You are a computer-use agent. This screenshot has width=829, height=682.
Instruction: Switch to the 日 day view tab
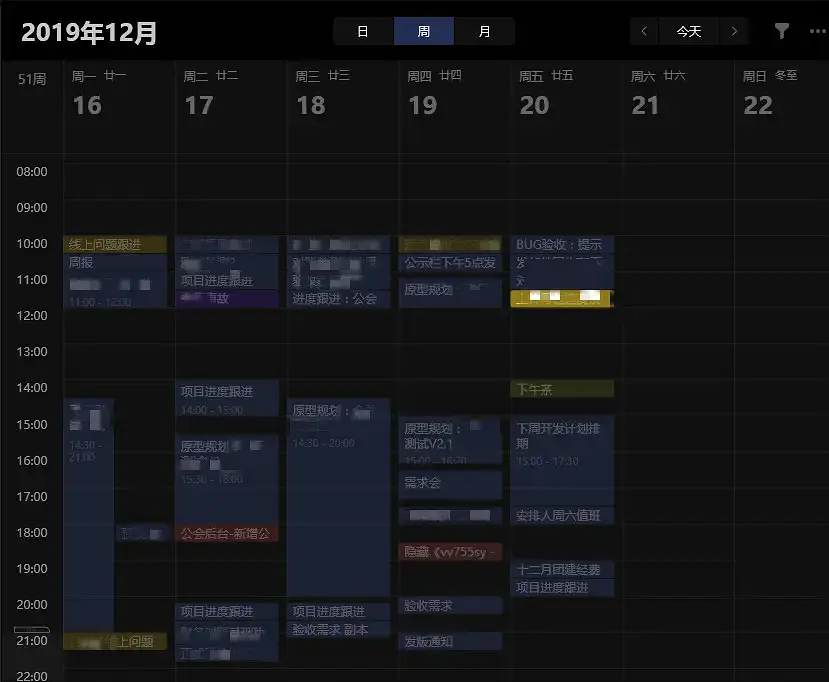362,31
